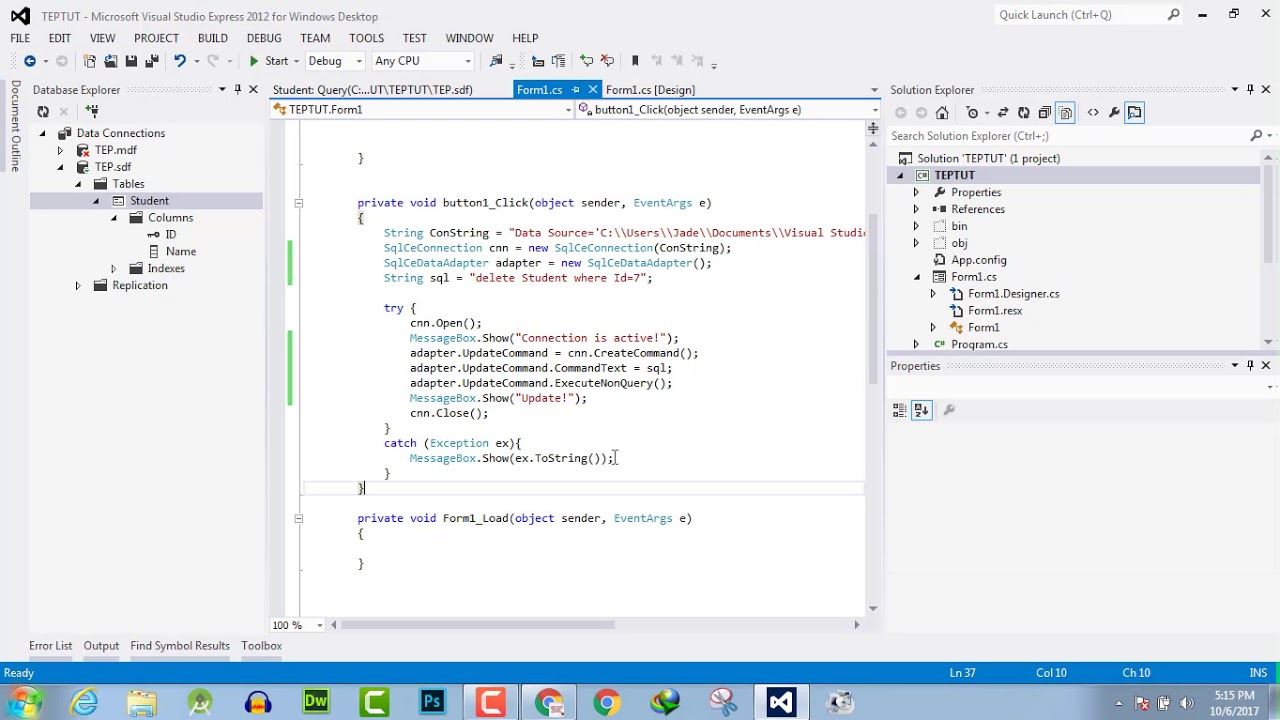This screenshot has width=1280, height=720.
Task: Toggle bookmark with the toolbar bookmark icon
Action: pyautogui.click(x=635, y=61)
